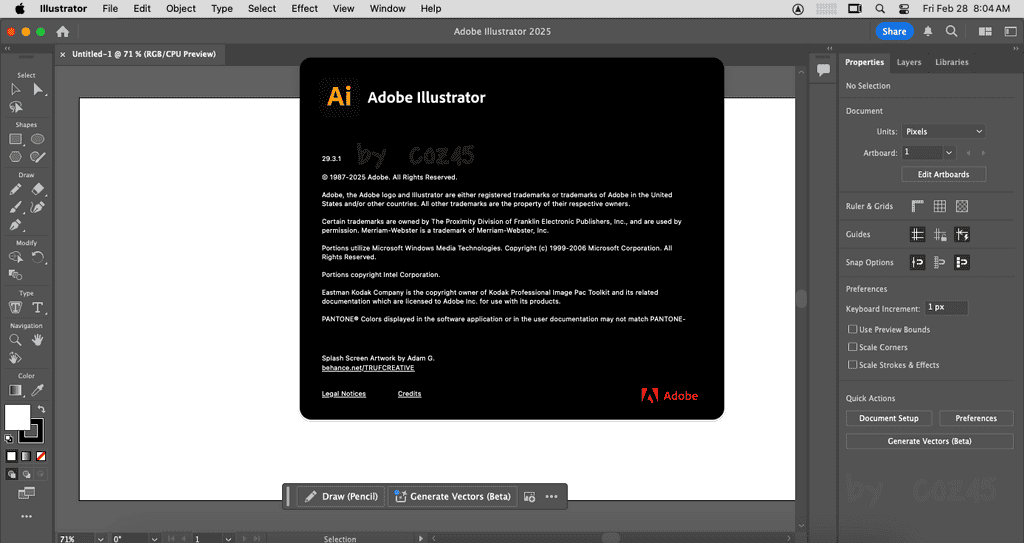Open the Object menu
Image resolution: width=1024 pixels, height=543 pixels.
(x=181, y=8)
